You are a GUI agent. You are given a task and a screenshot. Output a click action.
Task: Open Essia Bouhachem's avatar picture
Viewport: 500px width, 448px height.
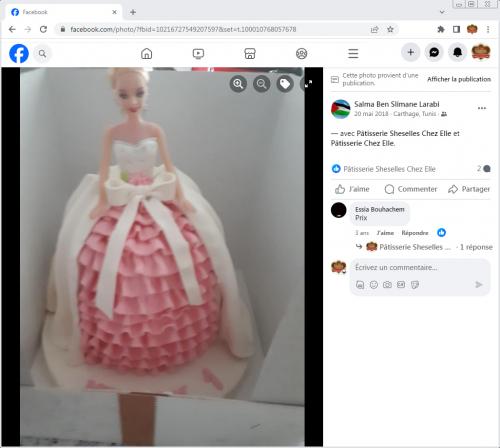tap(339, 210)
